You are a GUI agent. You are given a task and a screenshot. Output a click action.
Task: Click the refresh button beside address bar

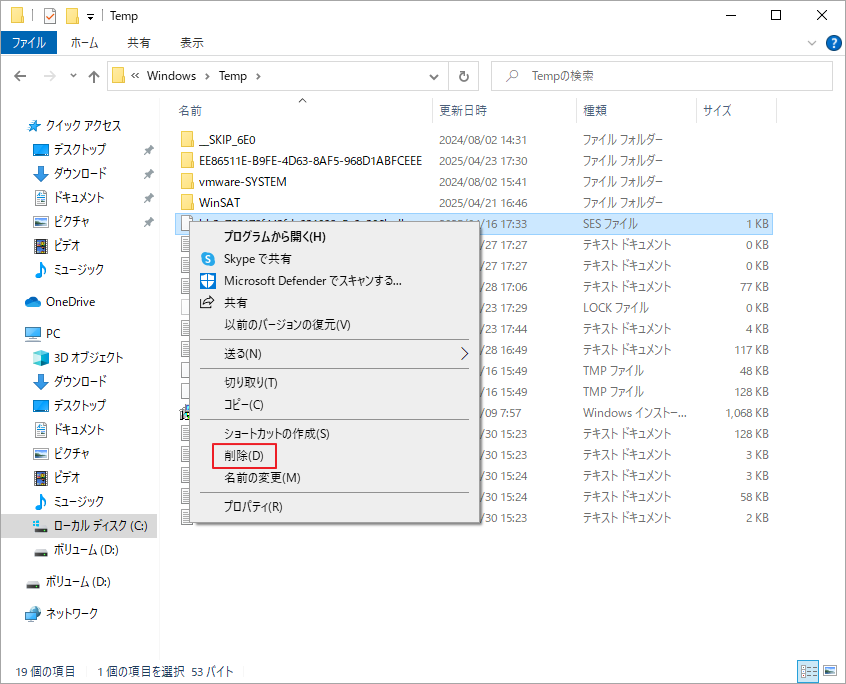coord(463,76)
